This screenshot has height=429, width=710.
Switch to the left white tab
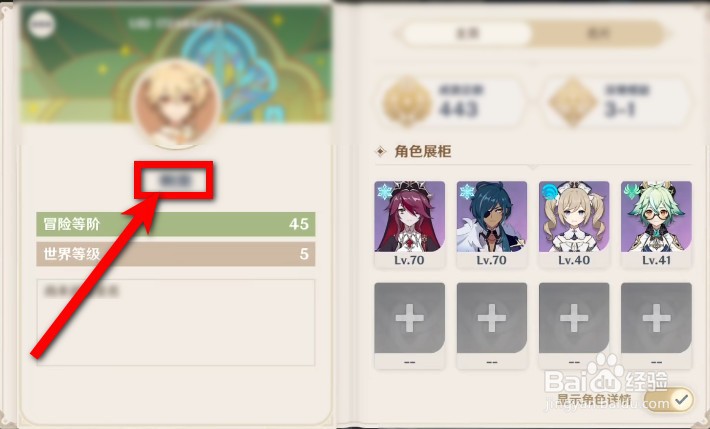point(467,34)
